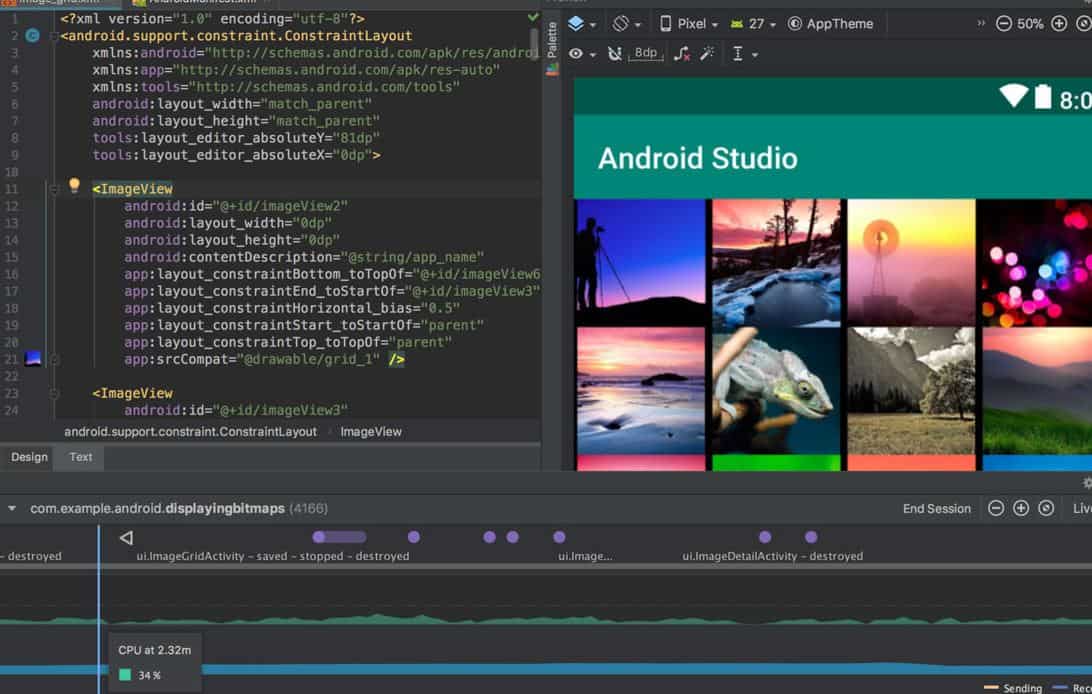Viewport: 1092px width, 694px height.
Task: Click the green checkmark inspection indicator
Action: pos(533,17)
